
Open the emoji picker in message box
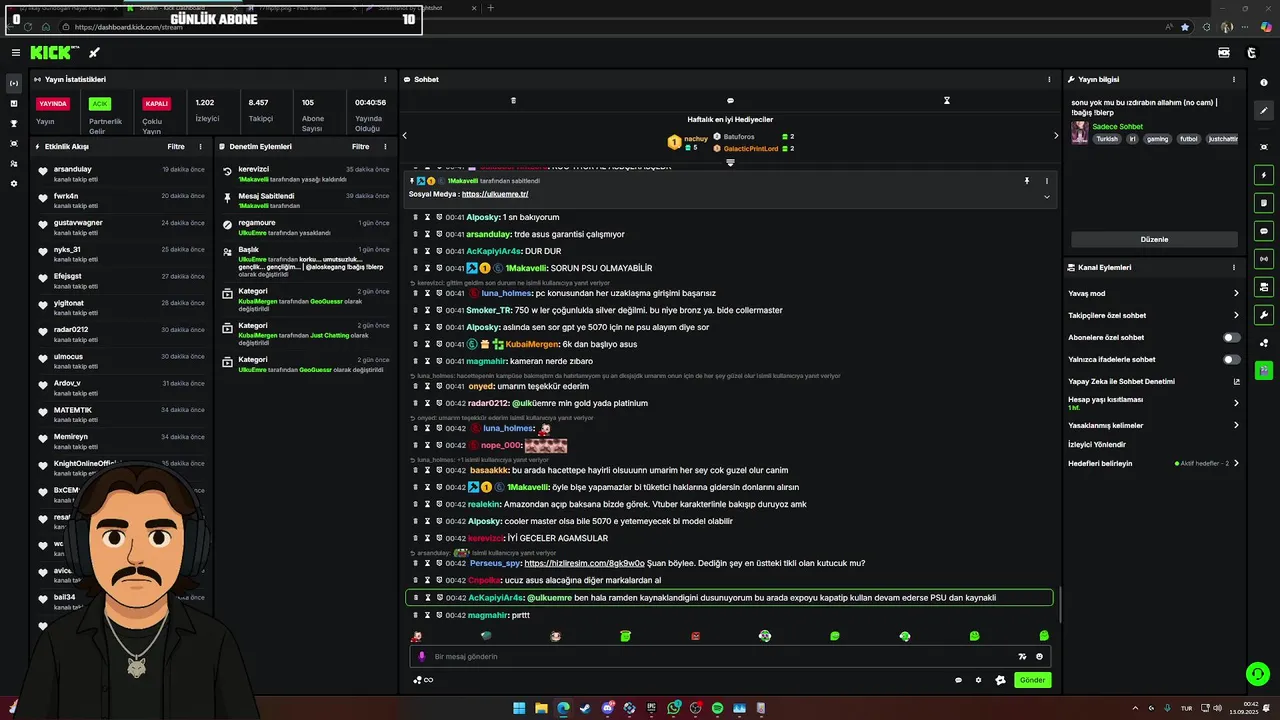point(1039,657)
